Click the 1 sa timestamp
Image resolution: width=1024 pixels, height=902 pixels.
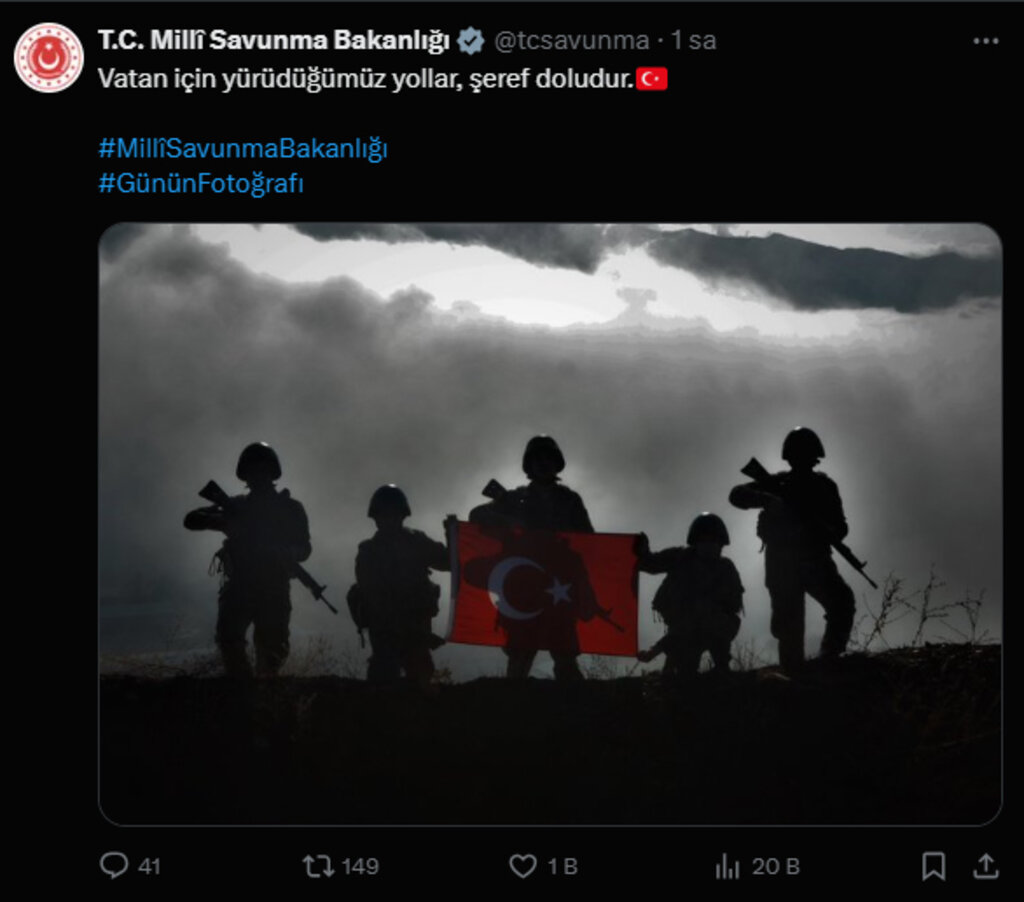694,40
